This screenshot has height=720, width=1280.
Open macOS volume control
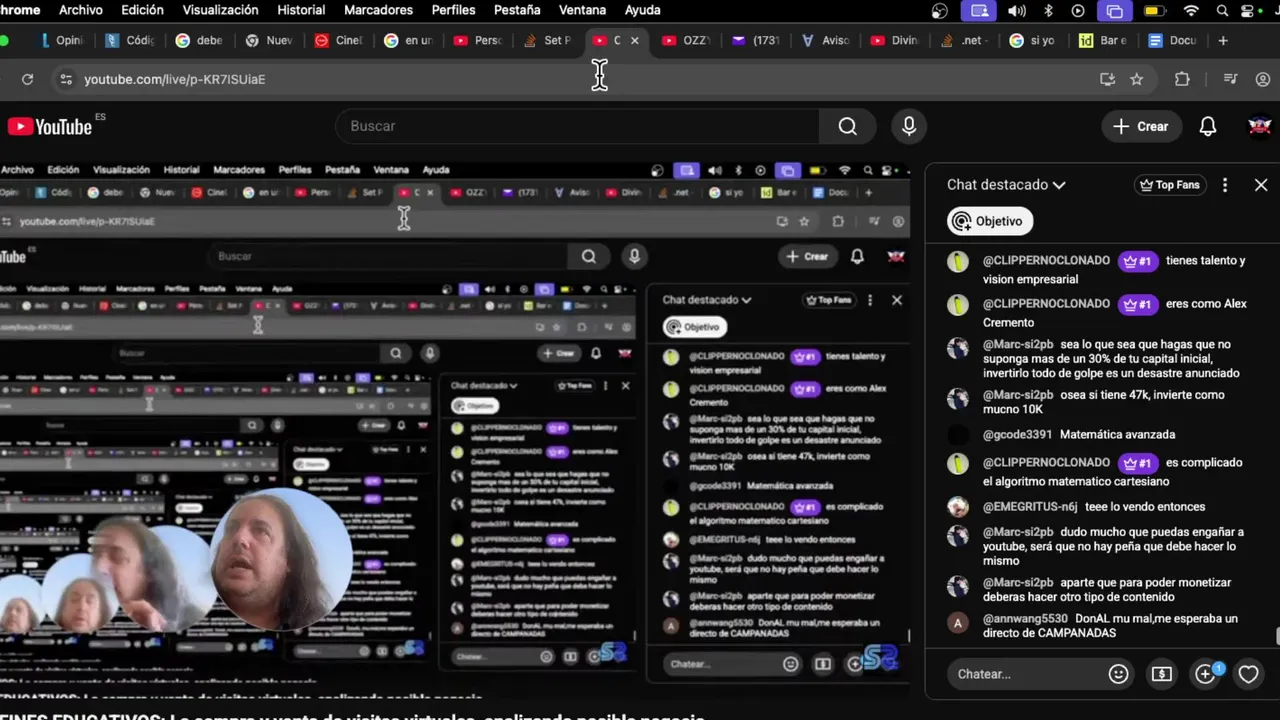[1017, 11]
